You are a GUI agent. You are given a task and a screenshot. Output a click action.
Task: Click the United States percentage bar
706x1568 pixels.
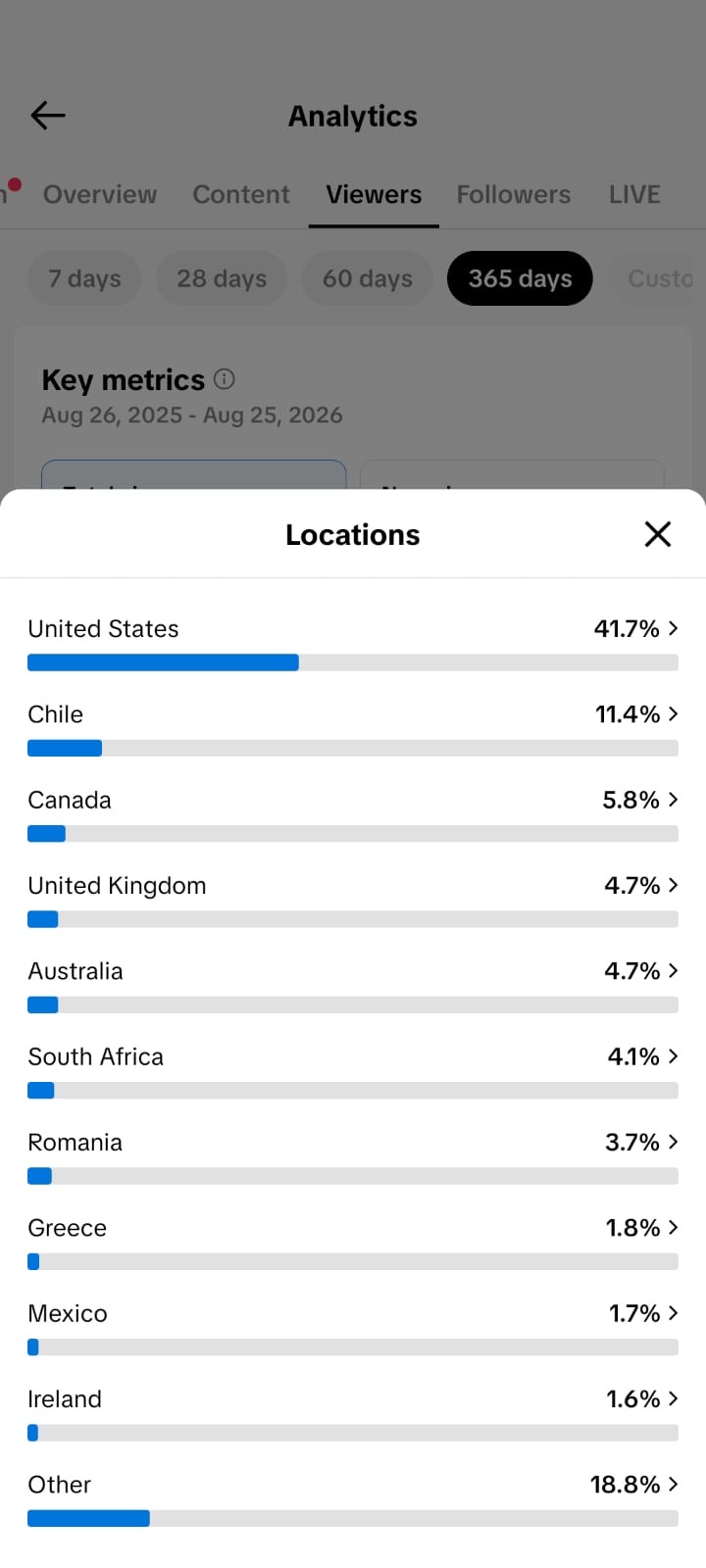[x=353, y=662]
